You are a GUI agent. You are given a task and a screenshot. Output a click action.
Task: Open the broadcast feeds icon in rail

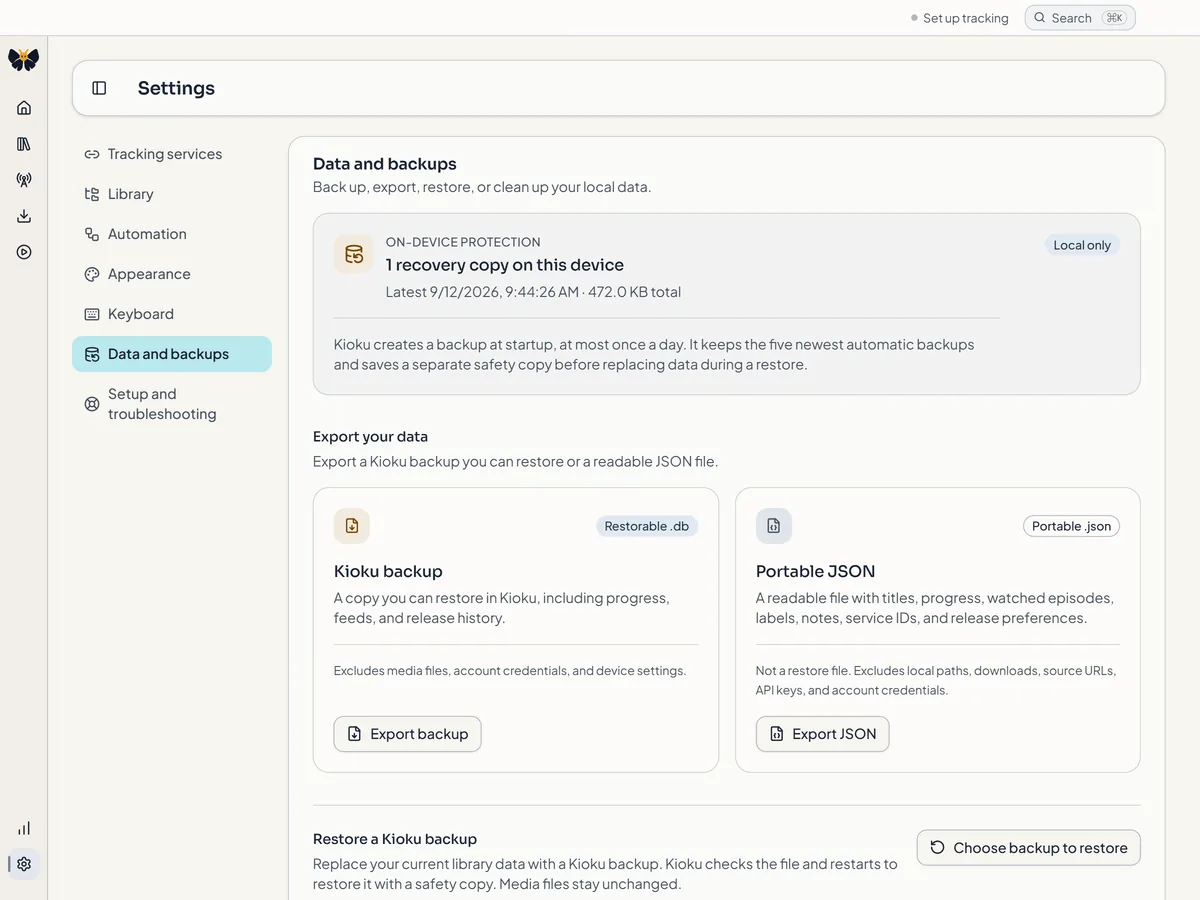pyautogui.click(x=24, y=180)
